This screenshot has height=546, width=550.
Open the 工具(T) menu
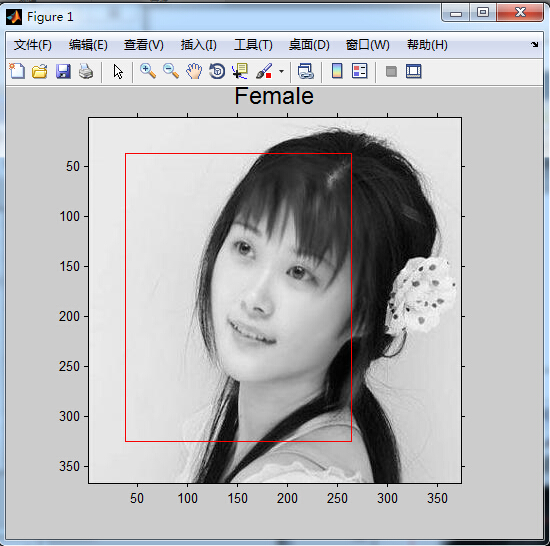click(253, 45)
